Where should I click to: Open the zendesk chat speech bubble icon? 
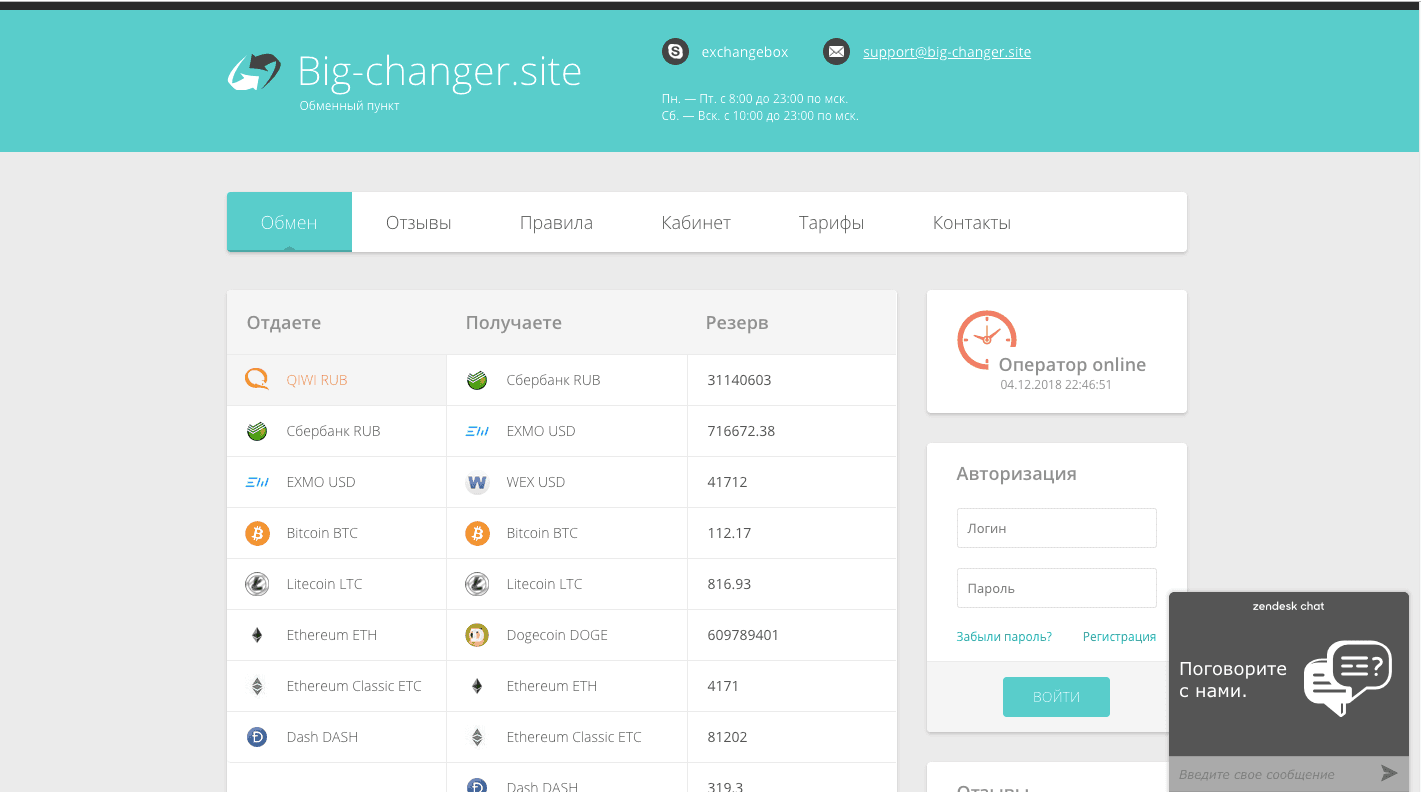(x=1347, y=678)
